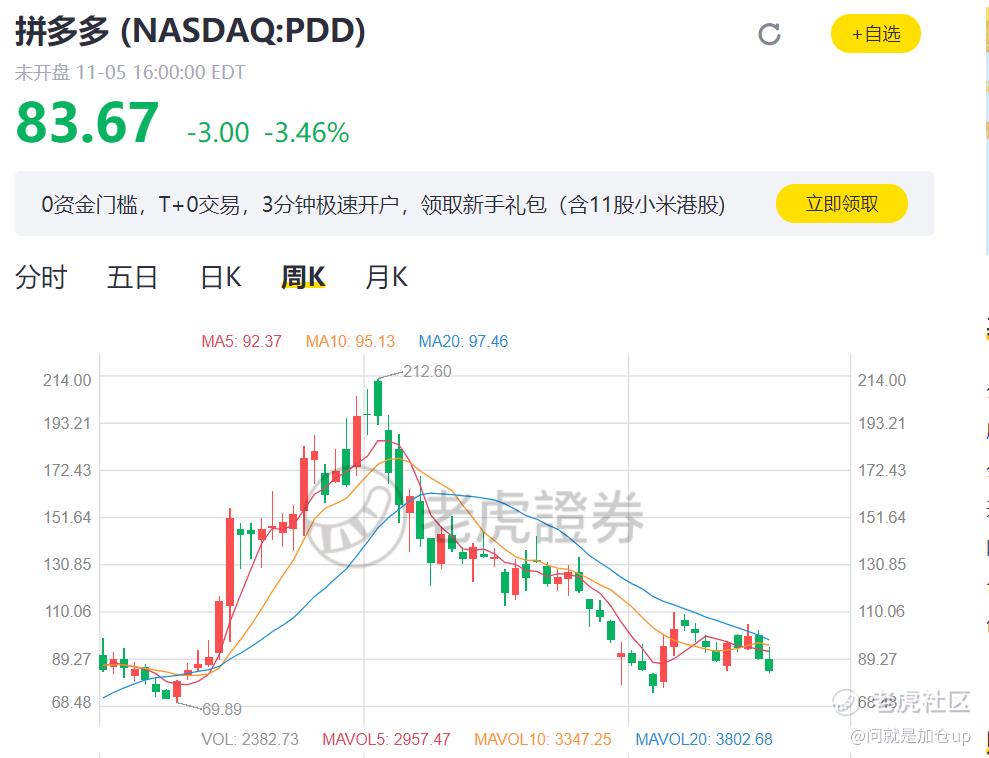This screenshot has height=758, width=989.
Task: Click the left axis 89.27 label
Action: click(71, 659)
